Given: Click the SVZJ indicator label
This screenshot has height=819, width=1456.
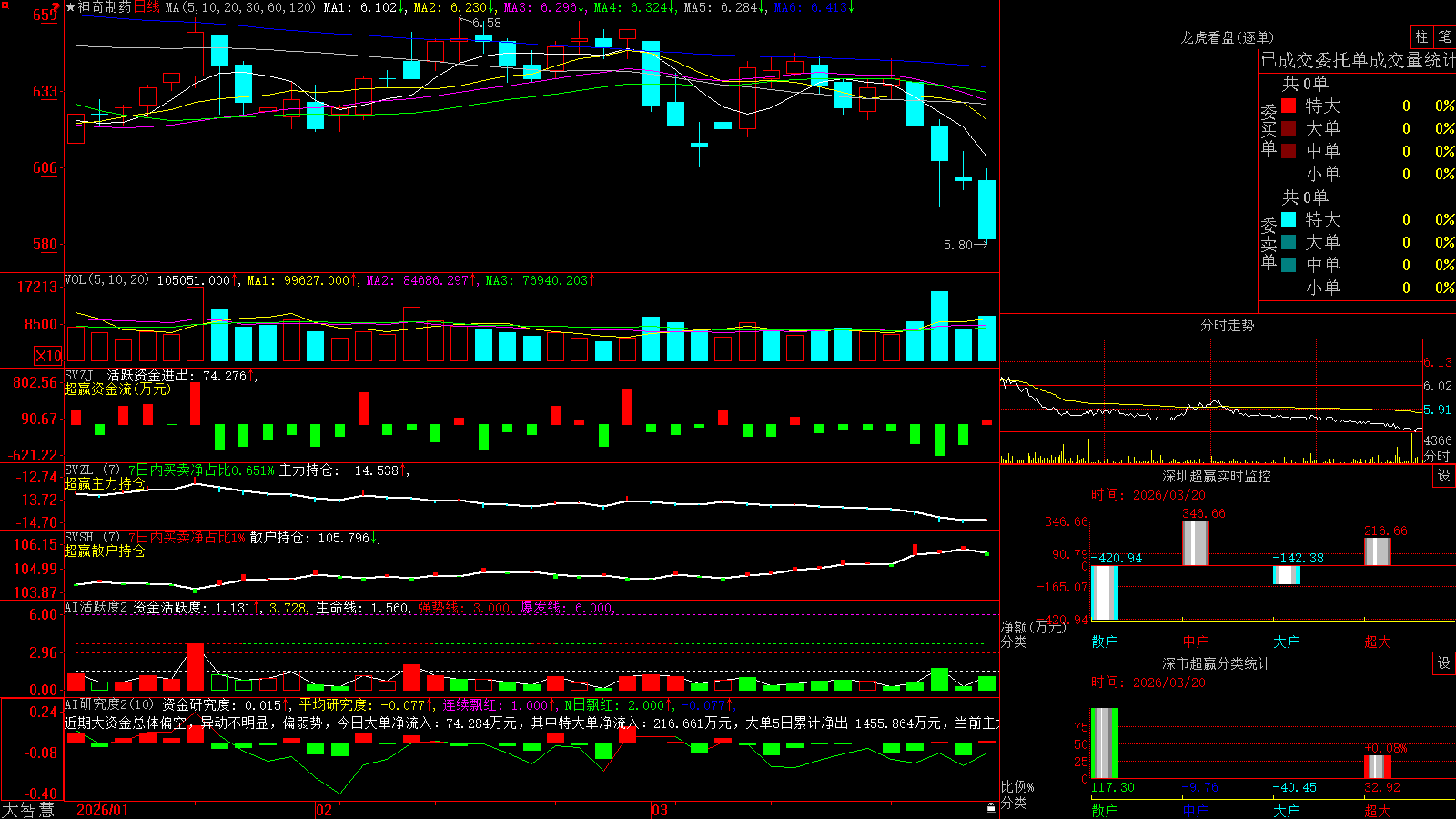Looking at the screenshot, I should coord(79,375).
